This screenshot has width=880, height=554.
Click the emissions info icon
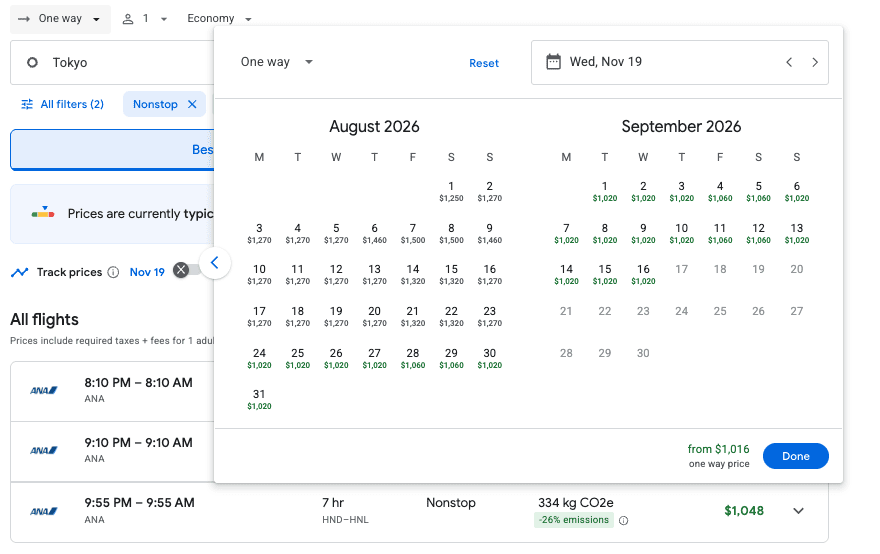pos(623,520)
